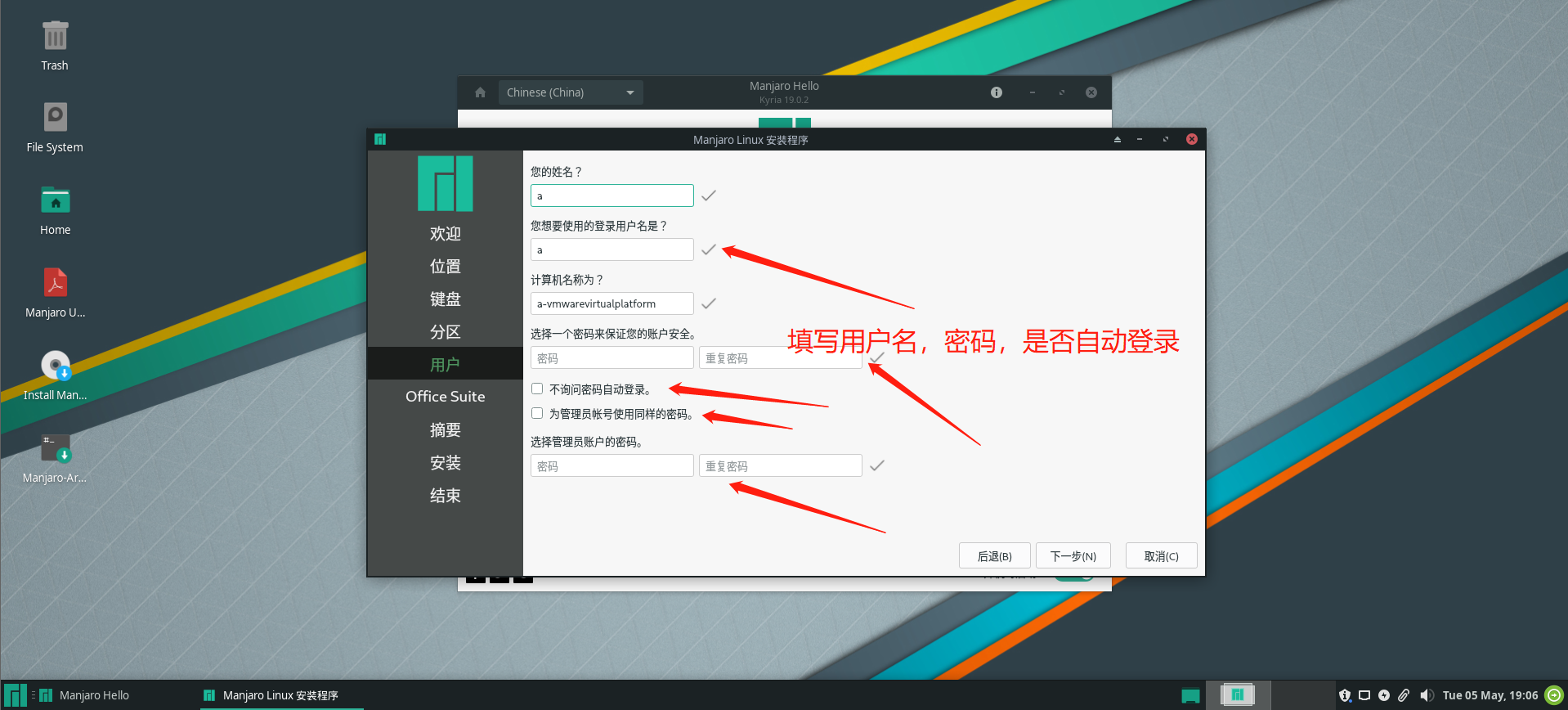Select 安装 step in installer sidebar
The width and height of the screenshot is (1568, 710).
click(x=446, y=462)
